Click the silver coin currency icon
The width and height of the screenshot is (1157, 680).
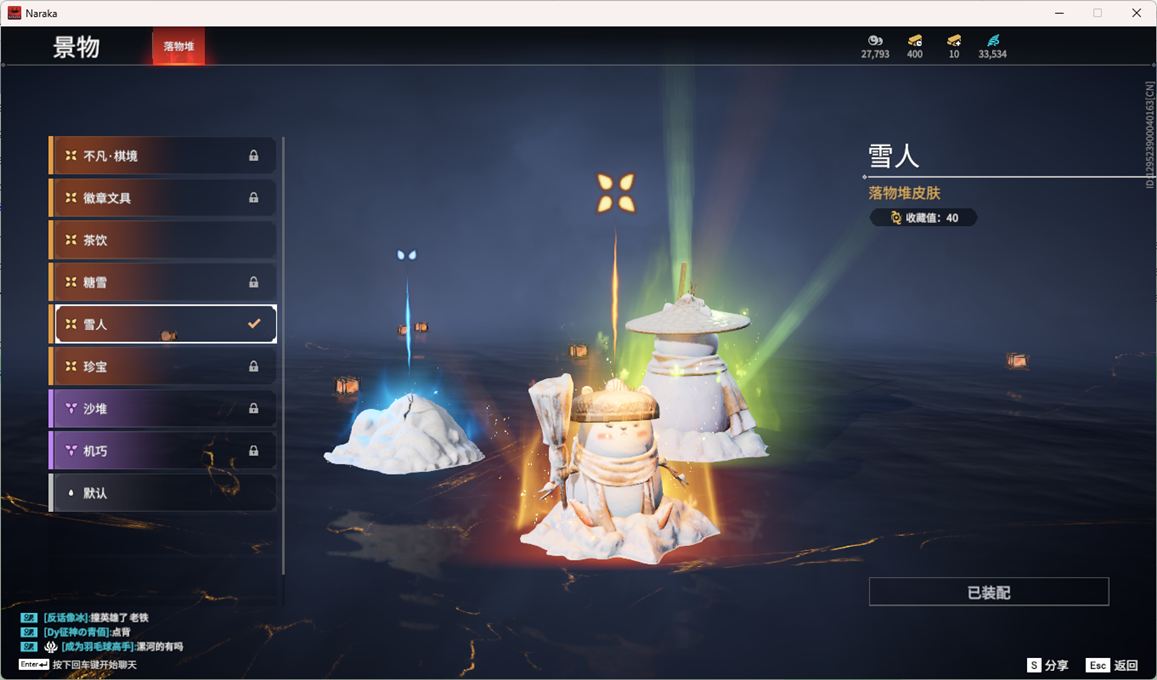tap(875, 40)
